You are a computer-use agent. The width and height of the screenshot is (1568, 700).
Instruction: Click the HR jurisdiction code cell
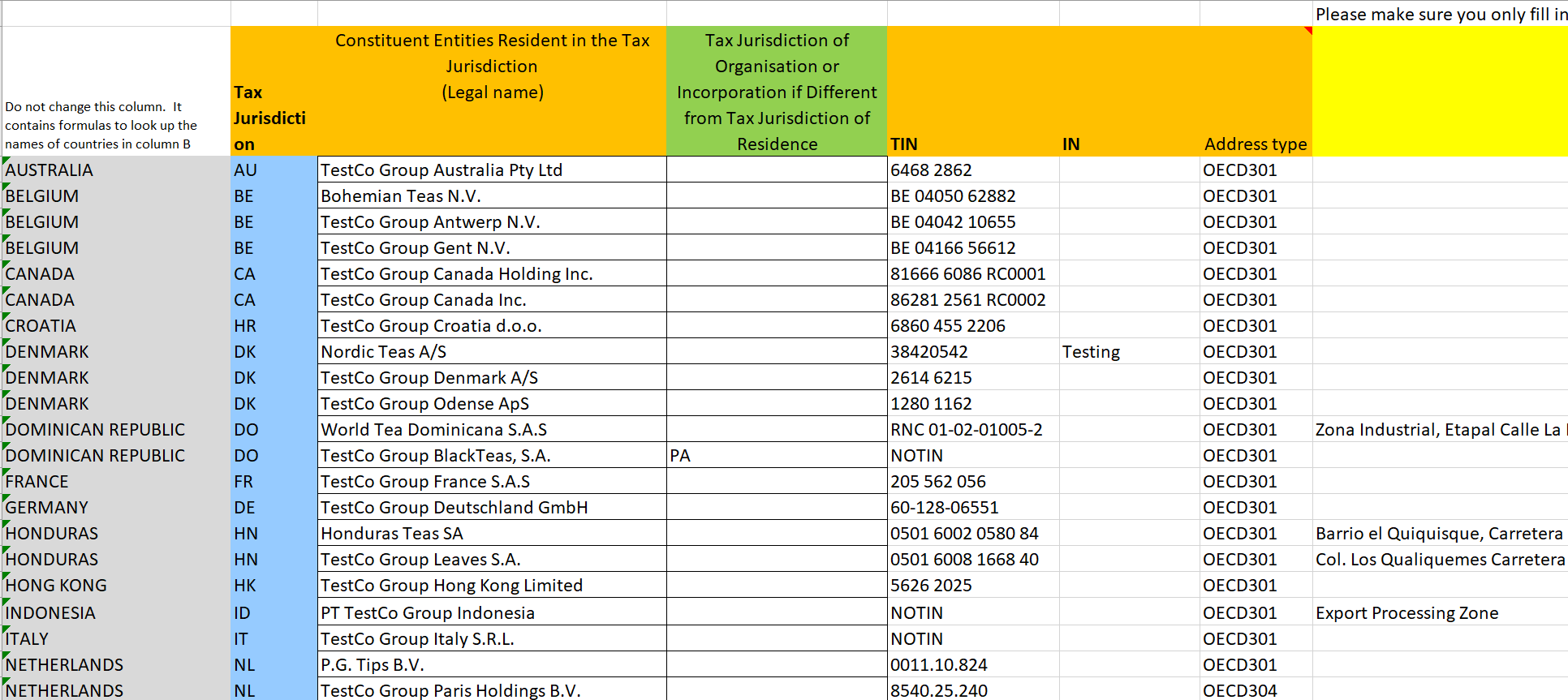point(274,326)
